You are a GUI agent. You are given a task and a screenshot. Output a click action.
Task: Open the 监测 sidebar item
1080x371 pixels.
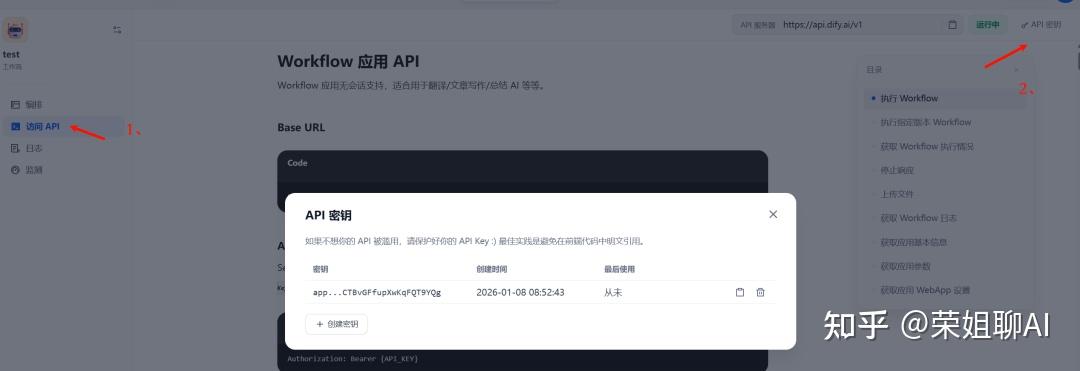tap(27, 170)
